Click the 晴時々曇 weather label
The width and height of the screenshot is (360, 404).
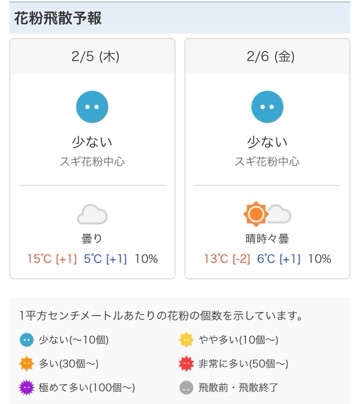coord(267,239)
